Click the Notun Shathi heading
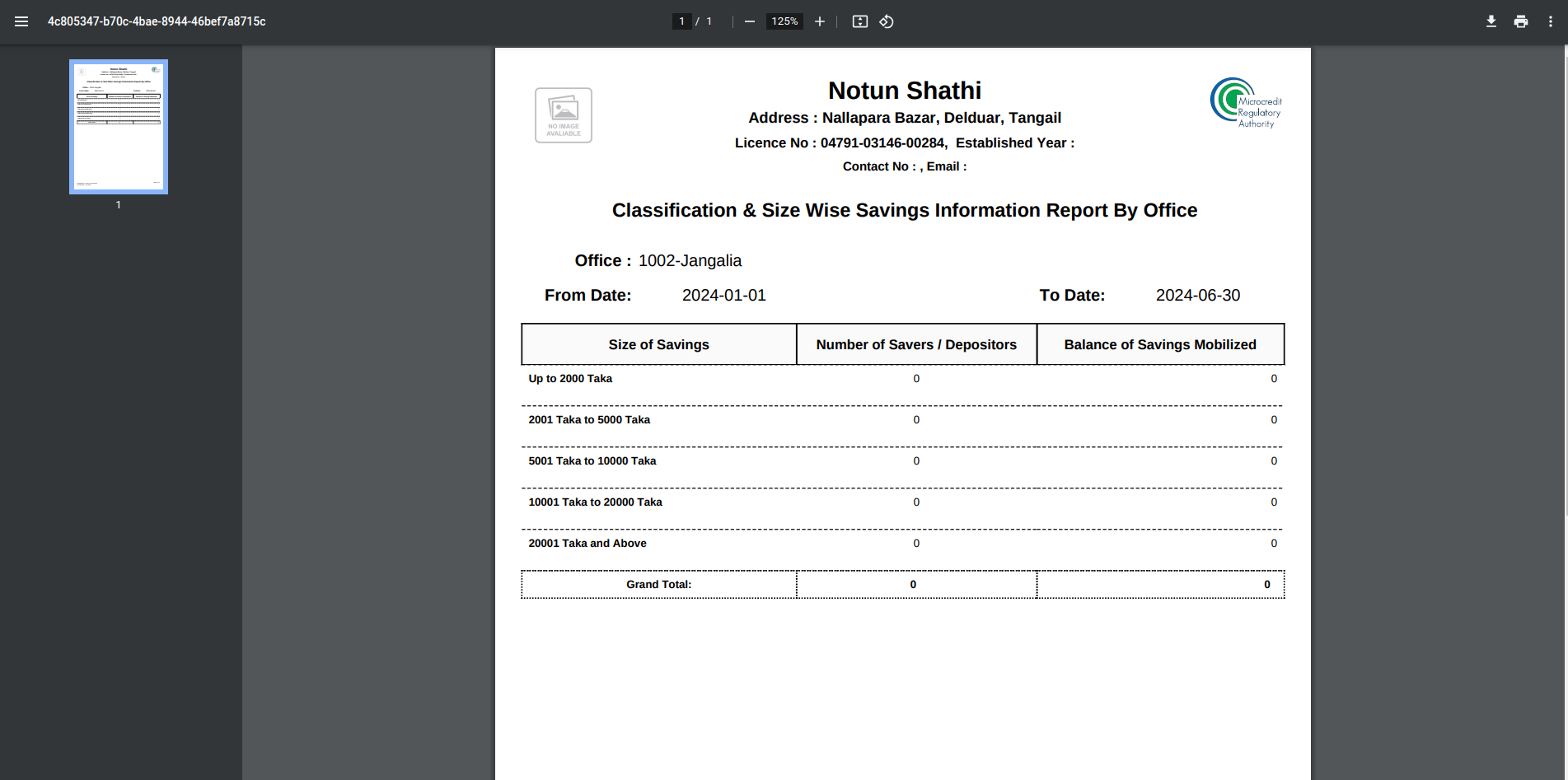This screenshot has width=1568, height=780. (905, 91)
